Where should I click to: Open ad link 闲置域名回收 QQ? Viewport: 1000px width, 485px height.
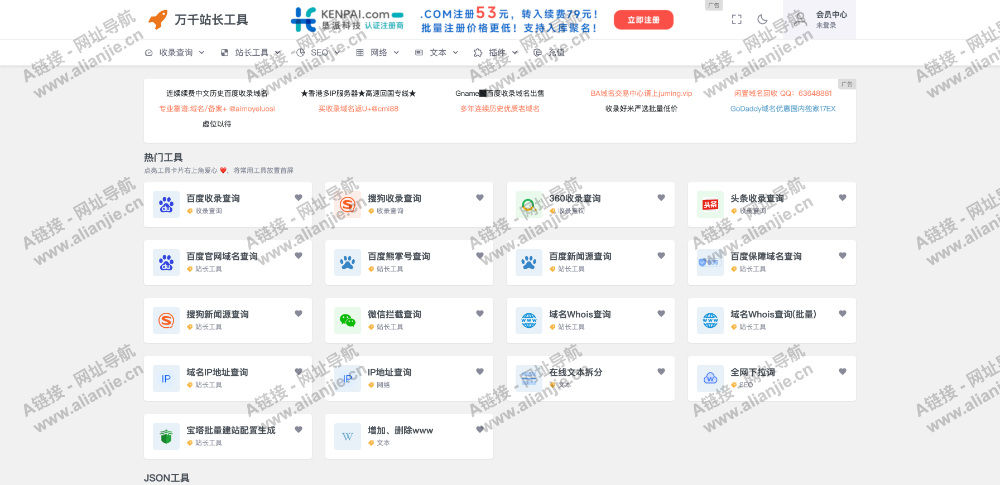(x=783, y=94)
